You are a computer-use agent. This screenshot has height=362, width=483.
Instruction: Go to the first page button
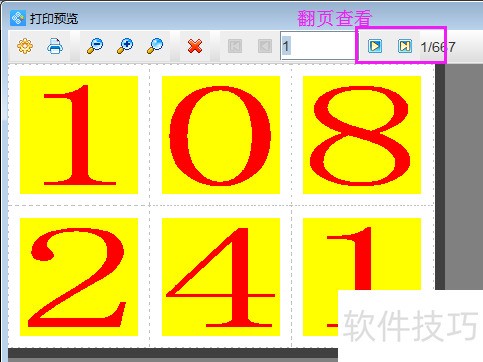[235, 46]
